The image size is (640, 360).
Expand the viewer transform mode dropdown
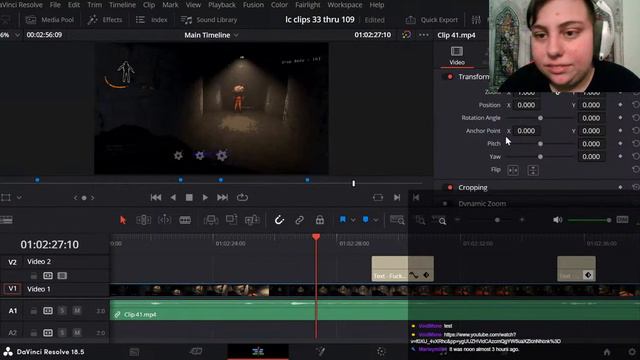tap(19, 198)
